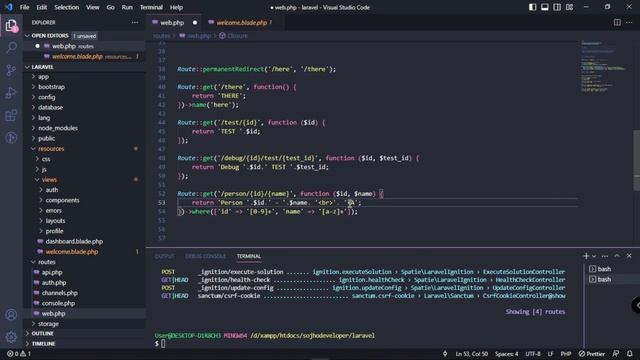Open the Selection menu
640x360 pixels.
coord(67,7)
